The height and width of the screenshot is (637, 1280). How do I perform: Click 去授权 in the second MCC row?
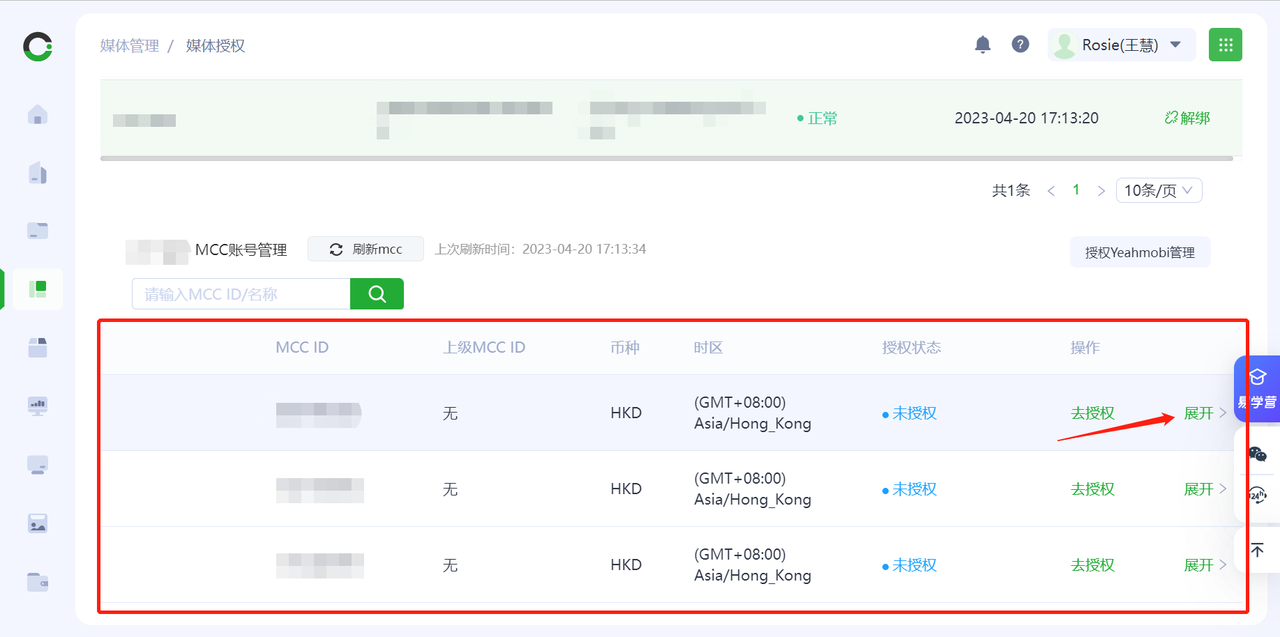click(1092, 489)
